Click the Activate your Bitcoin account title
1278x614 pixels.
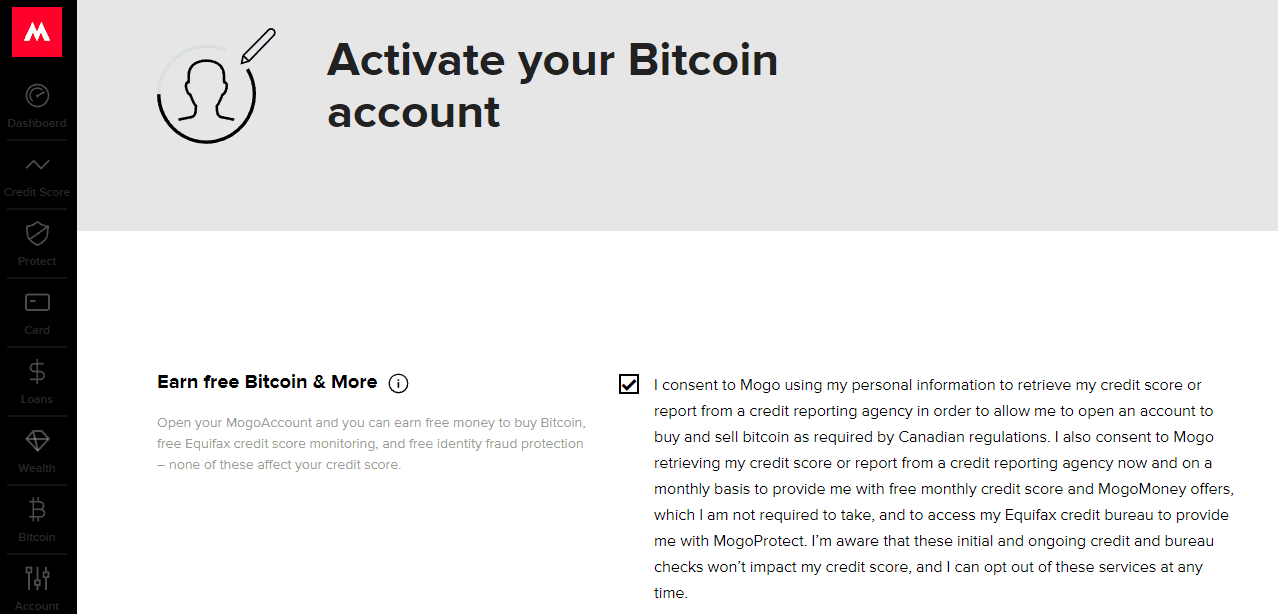[x=552, y=85]
